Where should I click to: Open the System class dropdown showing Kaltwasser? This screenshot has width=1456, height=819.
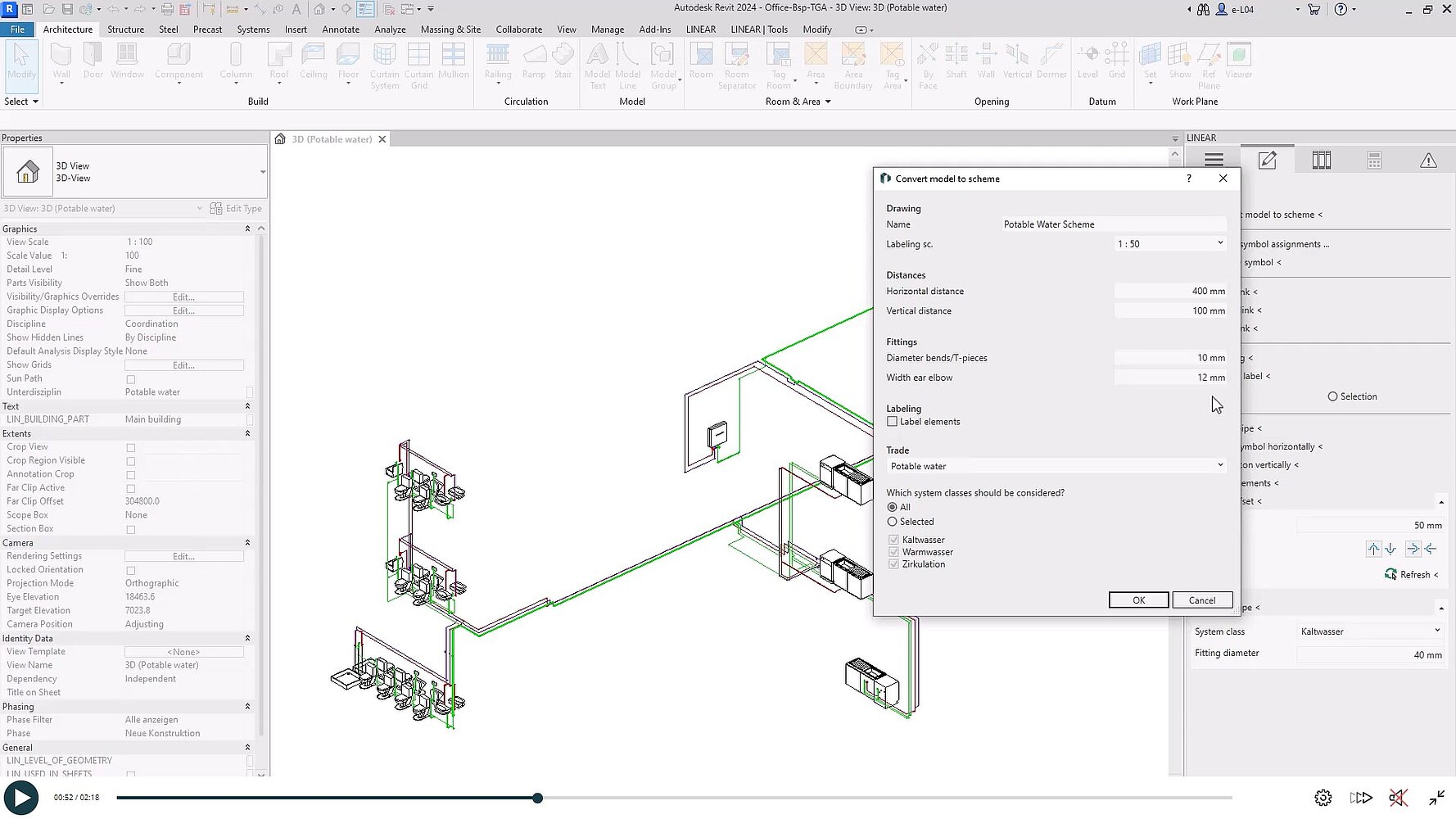(1436, 631)
